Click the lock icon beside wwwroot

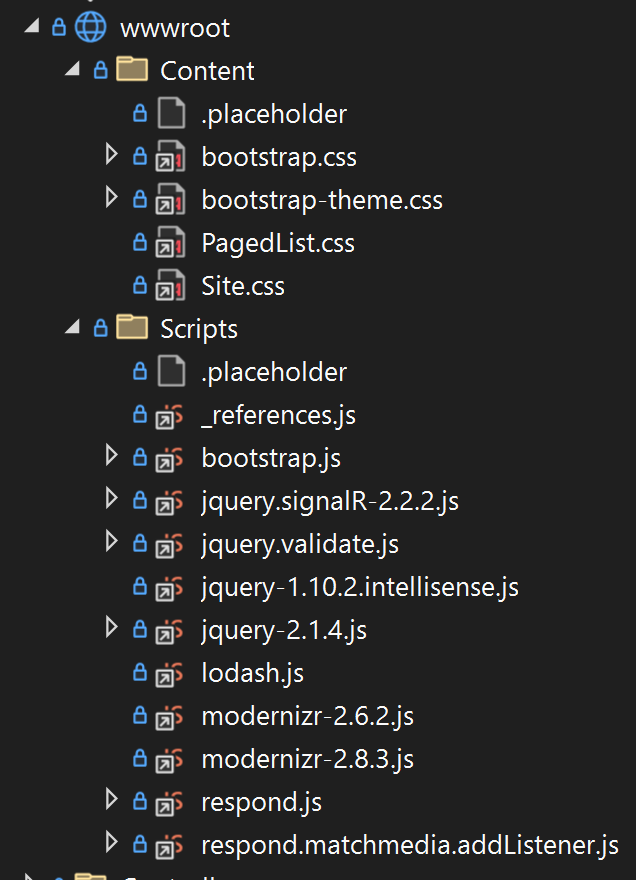pos(58,27)
